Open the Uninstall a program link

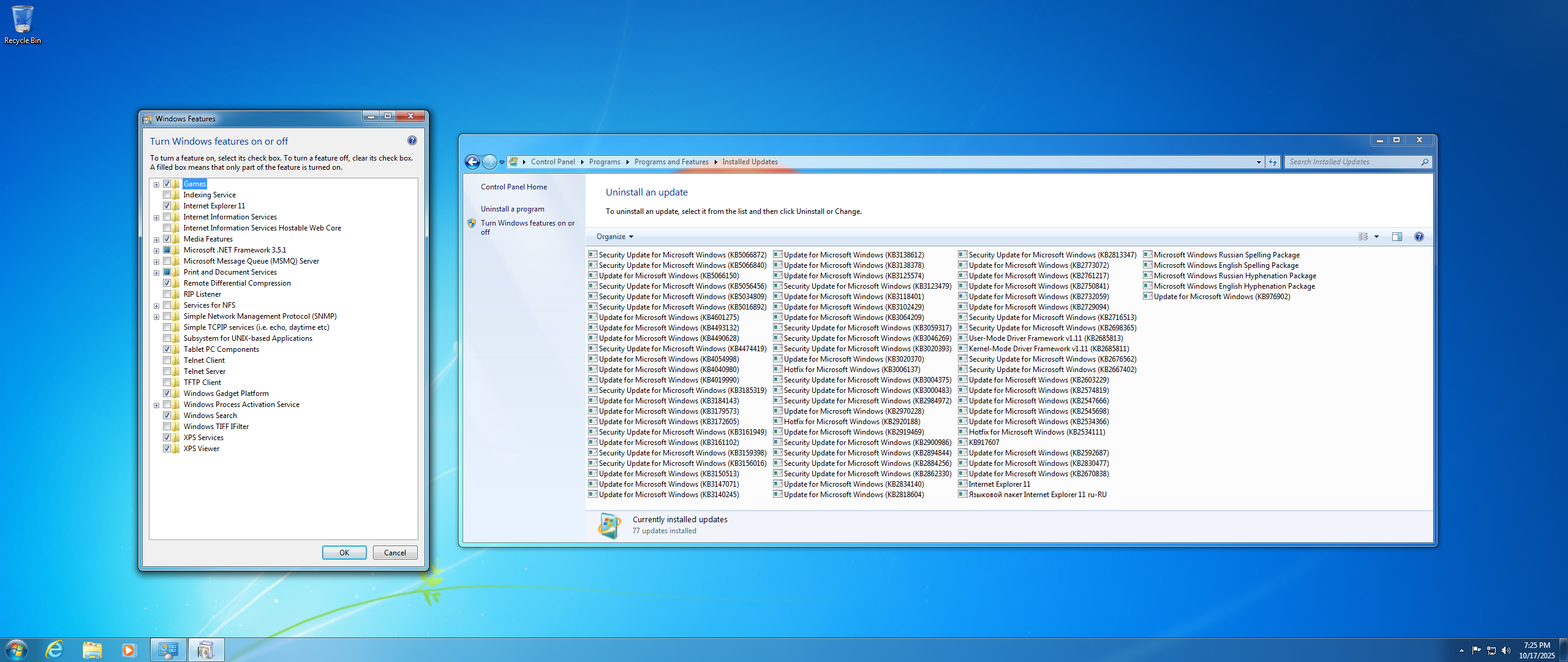(512, 209)
